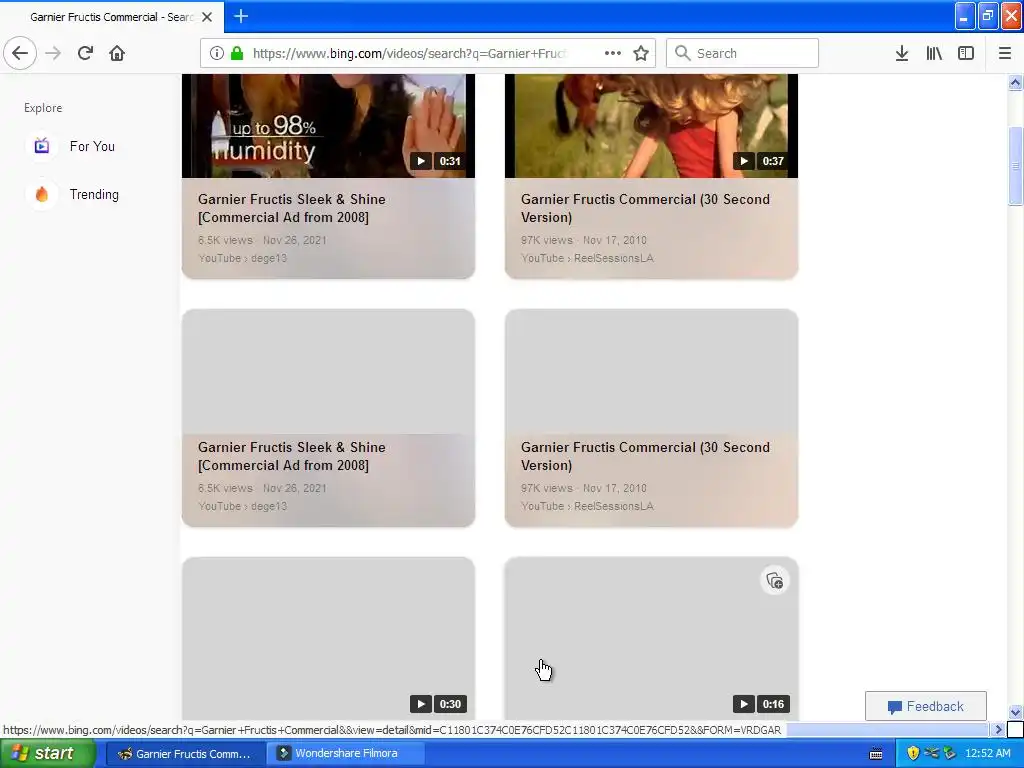Show site information for bing.com
1024x768 pixels.
coord(217,54)
